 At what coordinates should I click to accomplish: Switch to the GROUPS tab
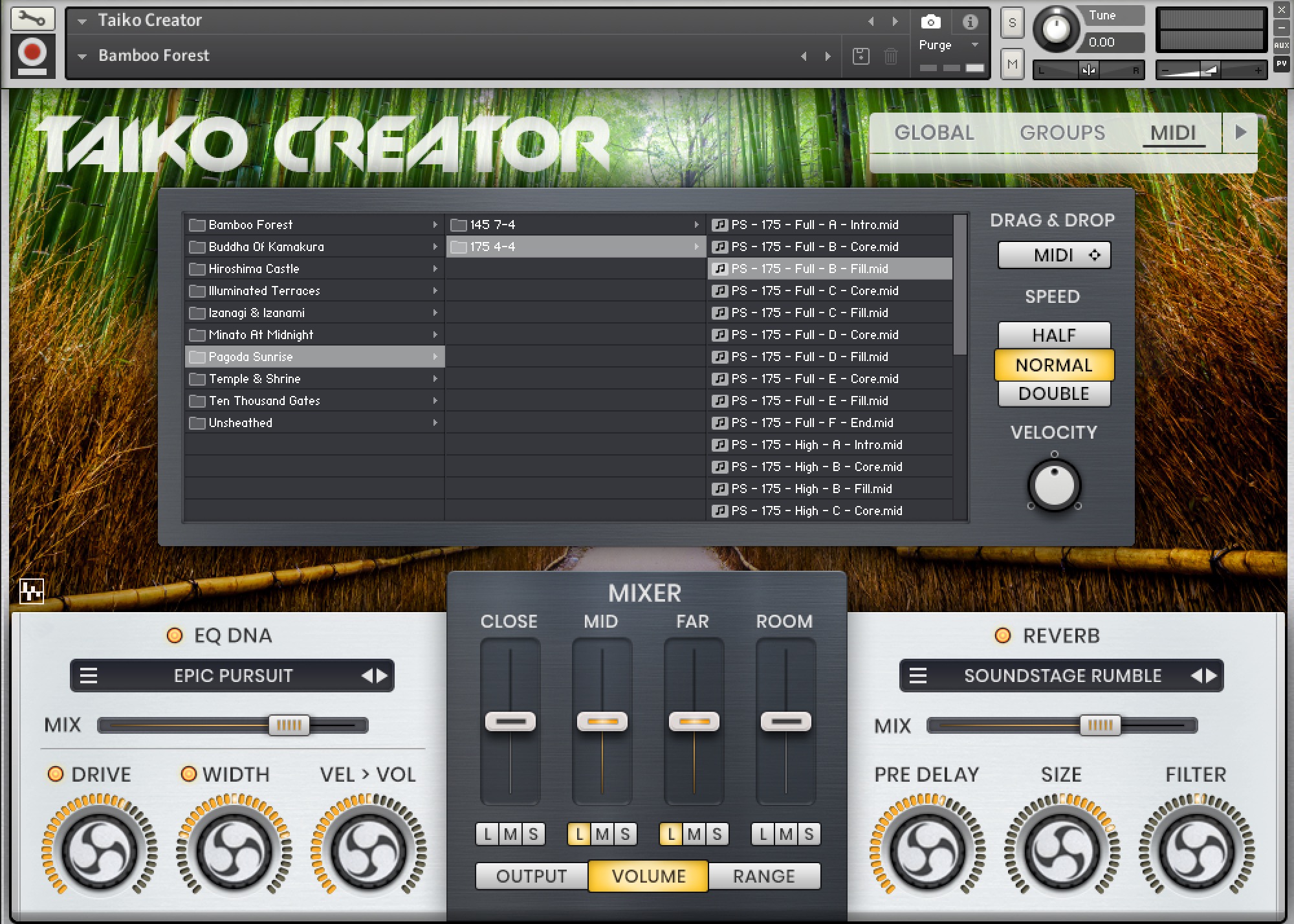click(1062, 133)
